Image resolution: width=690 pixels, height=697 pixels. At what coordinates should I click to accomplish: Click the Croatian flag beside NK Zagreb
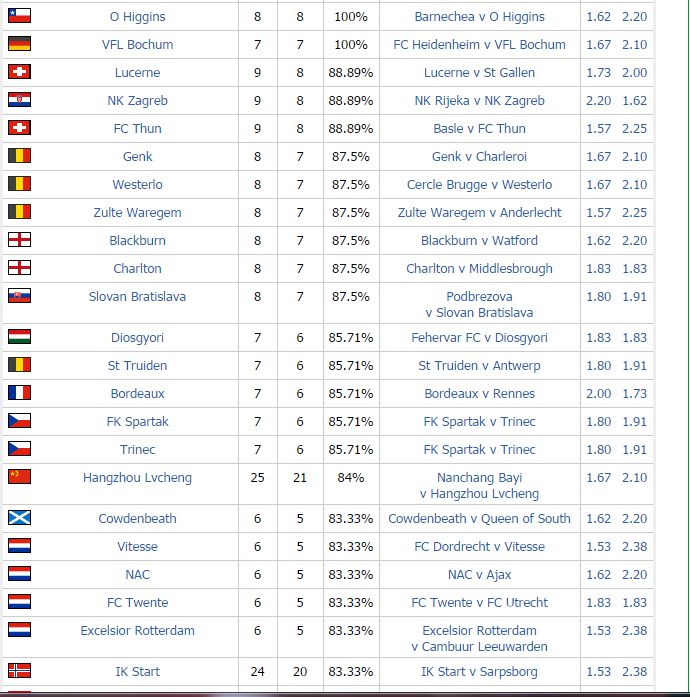20,100
